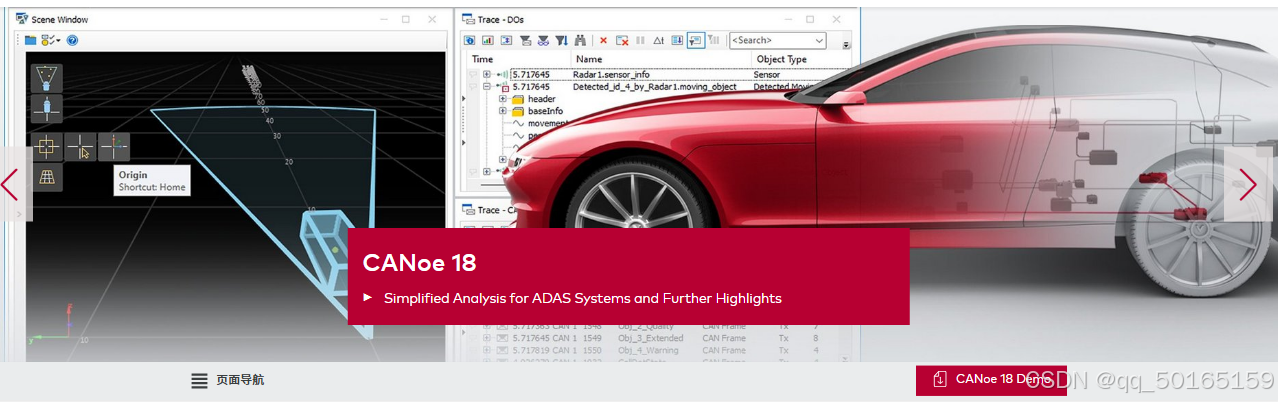Maximize the Trace - DOs window
This screenshot has height=402, width=1278.
pyautogui.click(x=810, y=18)
